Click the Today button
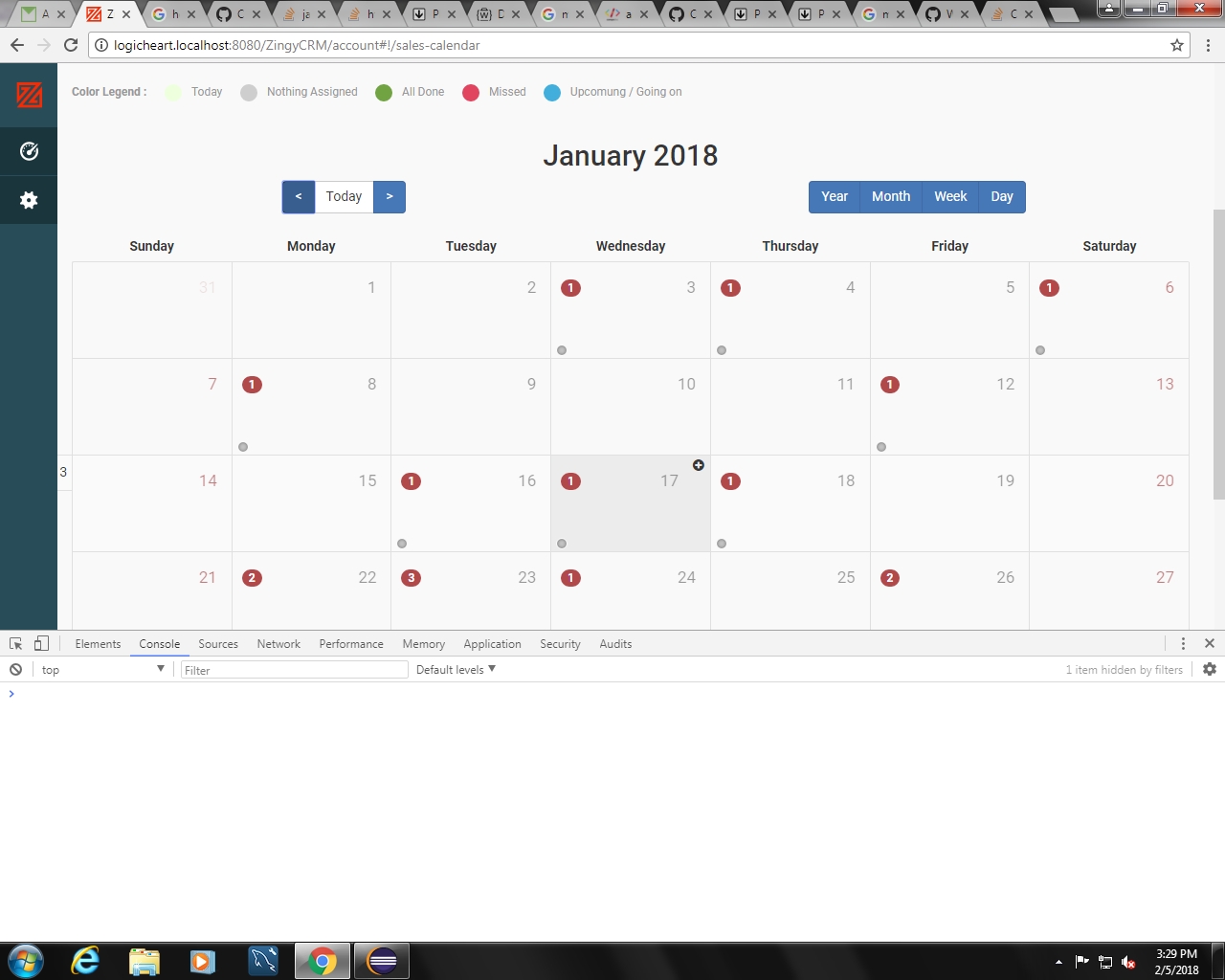This screenshot has height=980, width=1225. [344, 196]
